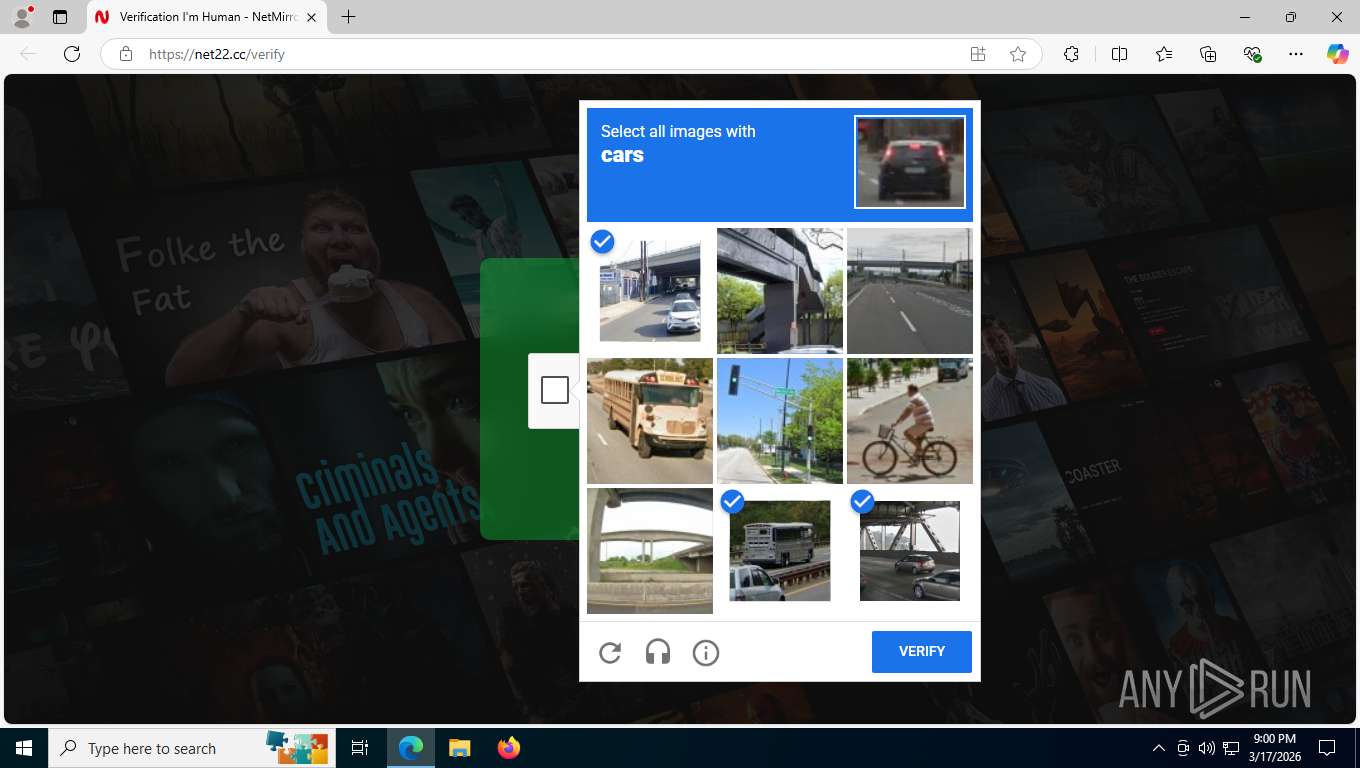Open the captcha help info icon

coord(706,653)
